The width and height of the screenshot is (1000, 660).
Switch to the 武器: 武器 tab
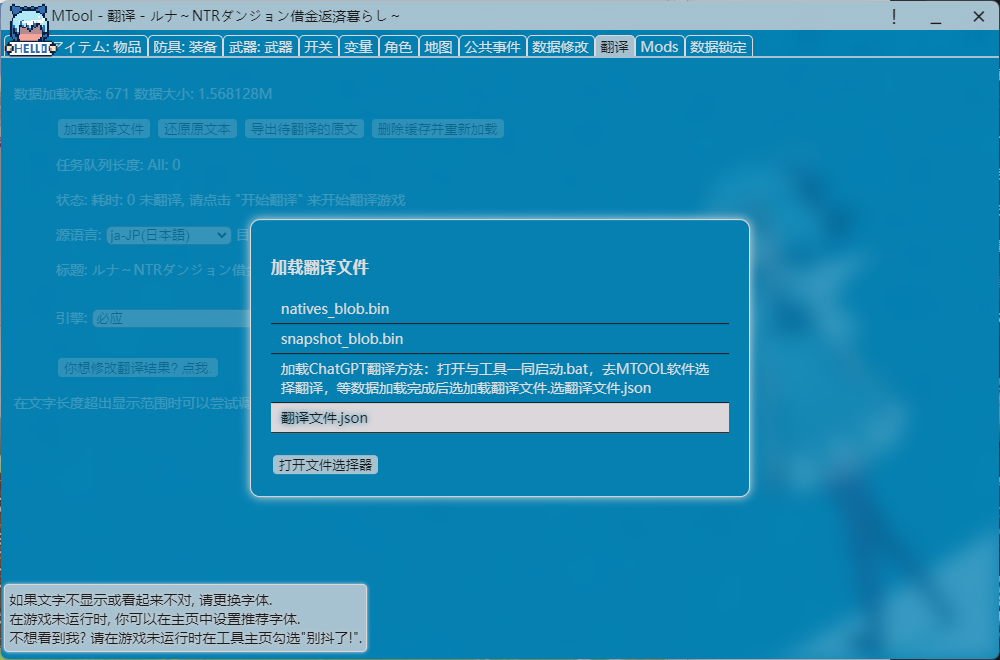point(261,47)
